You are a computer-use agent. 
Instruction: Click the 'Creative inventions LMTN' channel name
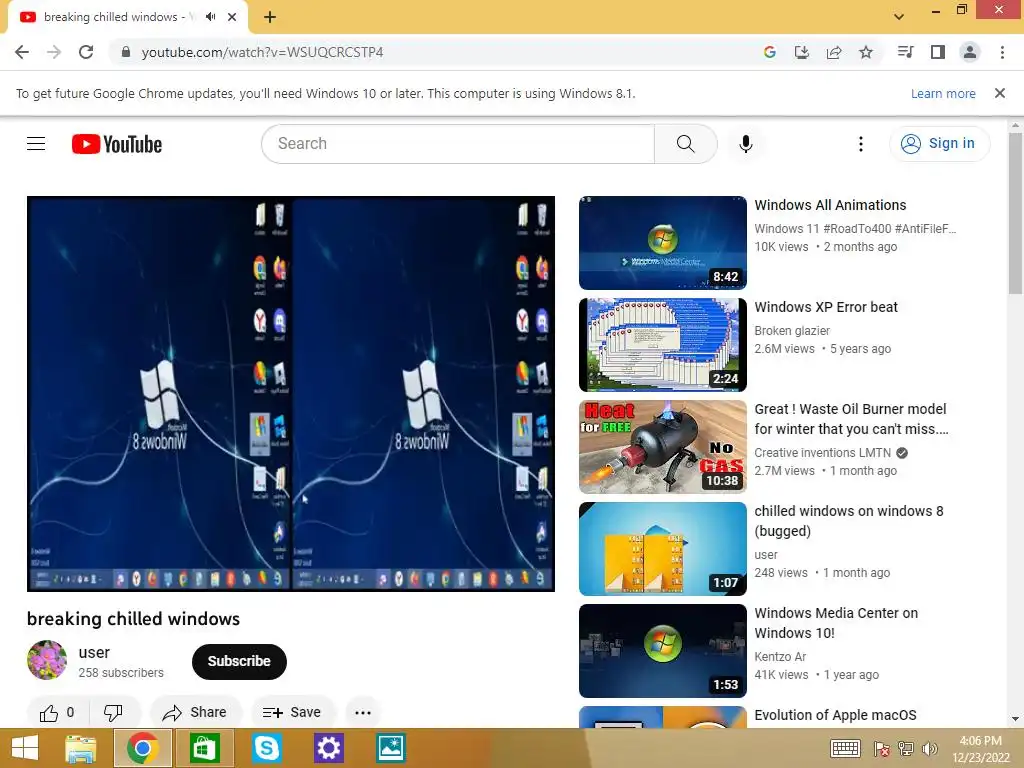[x=822, y=453]
